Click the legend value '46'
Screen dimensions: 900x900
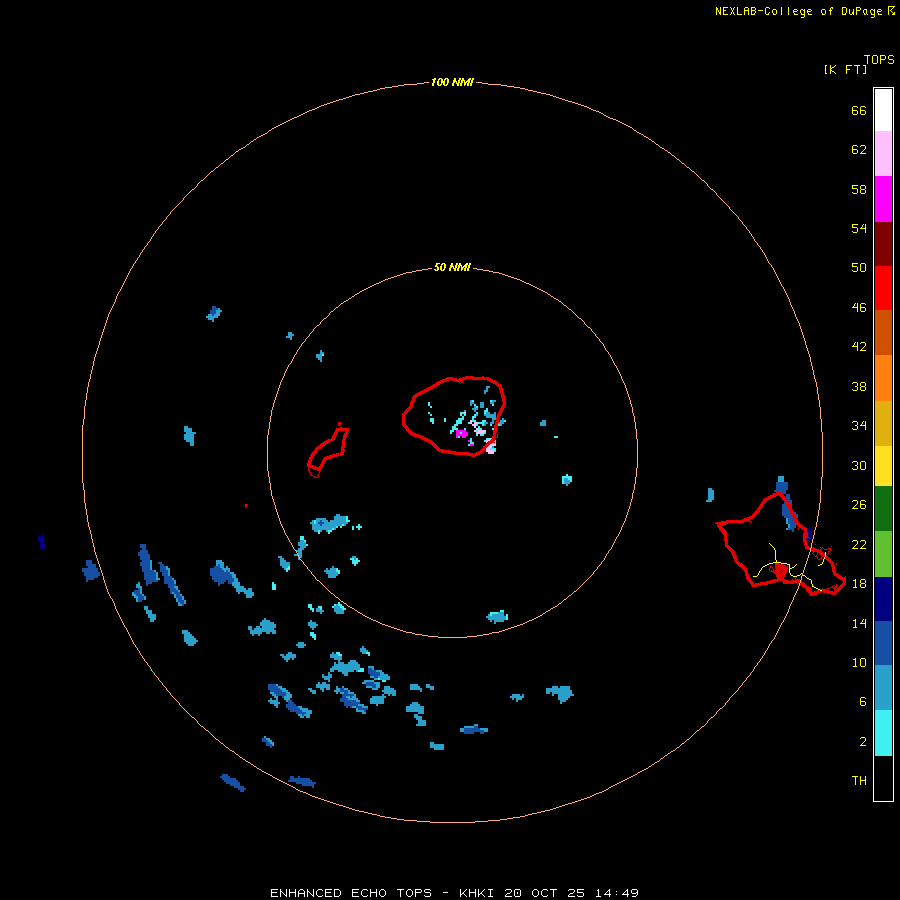pyautogui.click(x=859, y=308)
